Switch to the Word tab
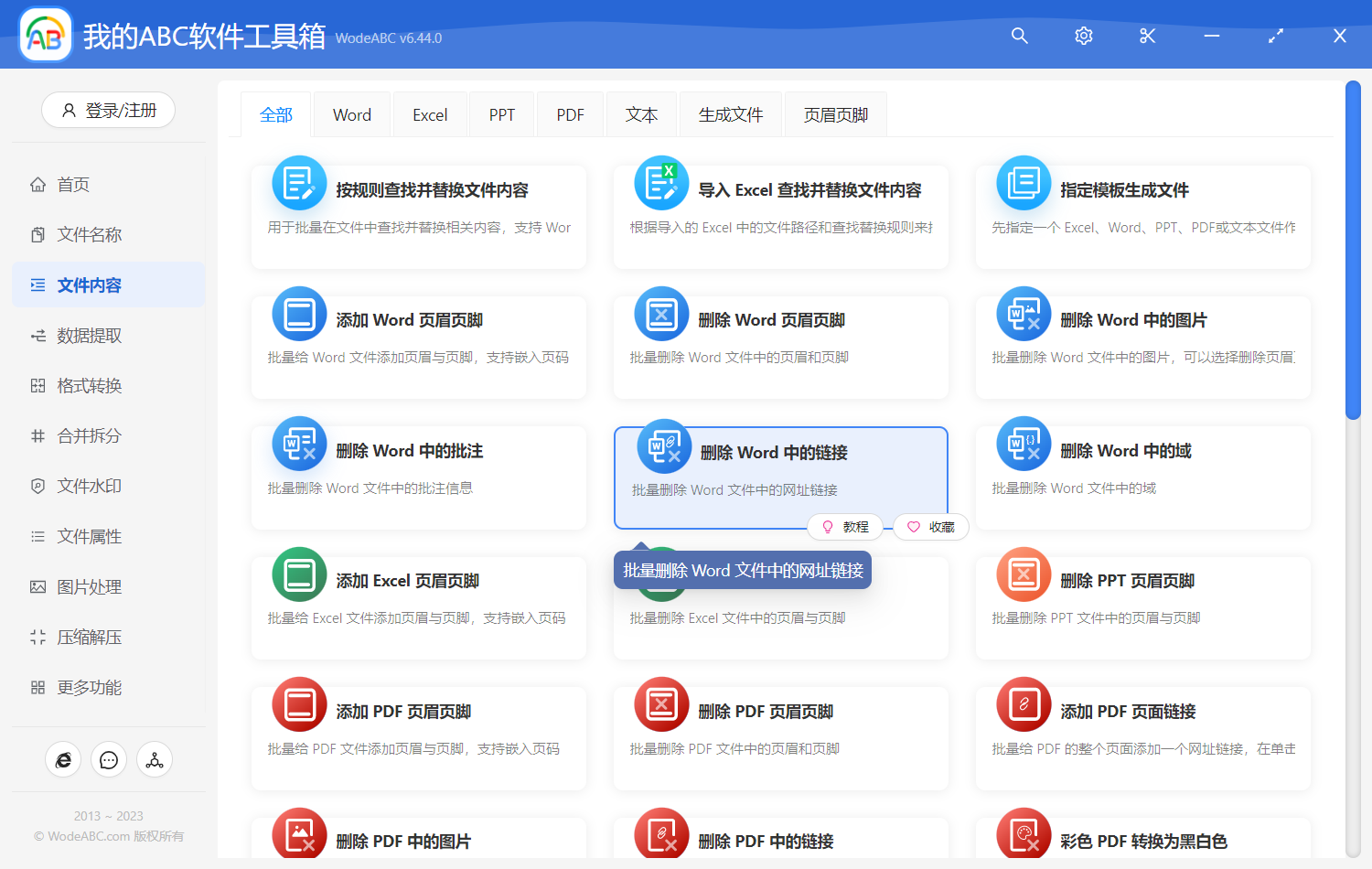1372x869 pixels. pyautogui.click(x=351, y=113)
